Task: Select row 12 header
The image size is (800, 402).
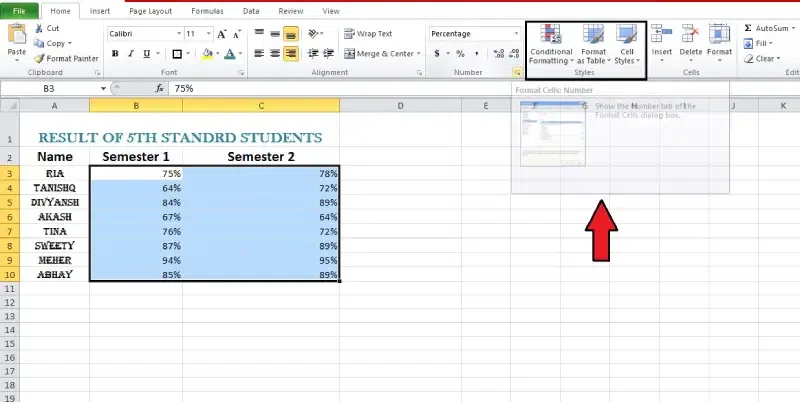Action: tap(10, 303)
